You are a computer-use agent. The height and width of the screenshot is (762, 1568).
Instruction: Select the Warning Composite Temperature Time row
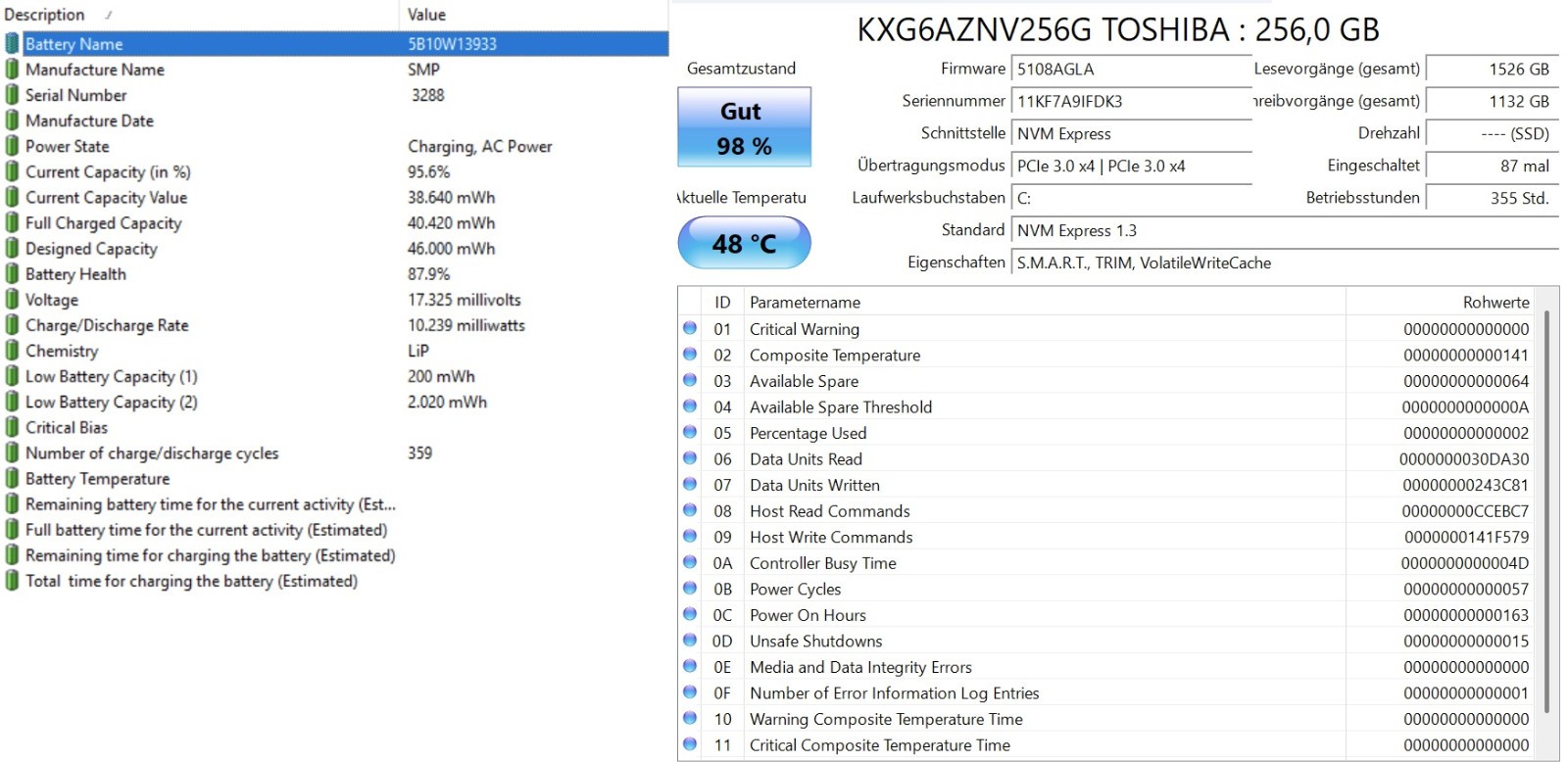pos(1107,718)
